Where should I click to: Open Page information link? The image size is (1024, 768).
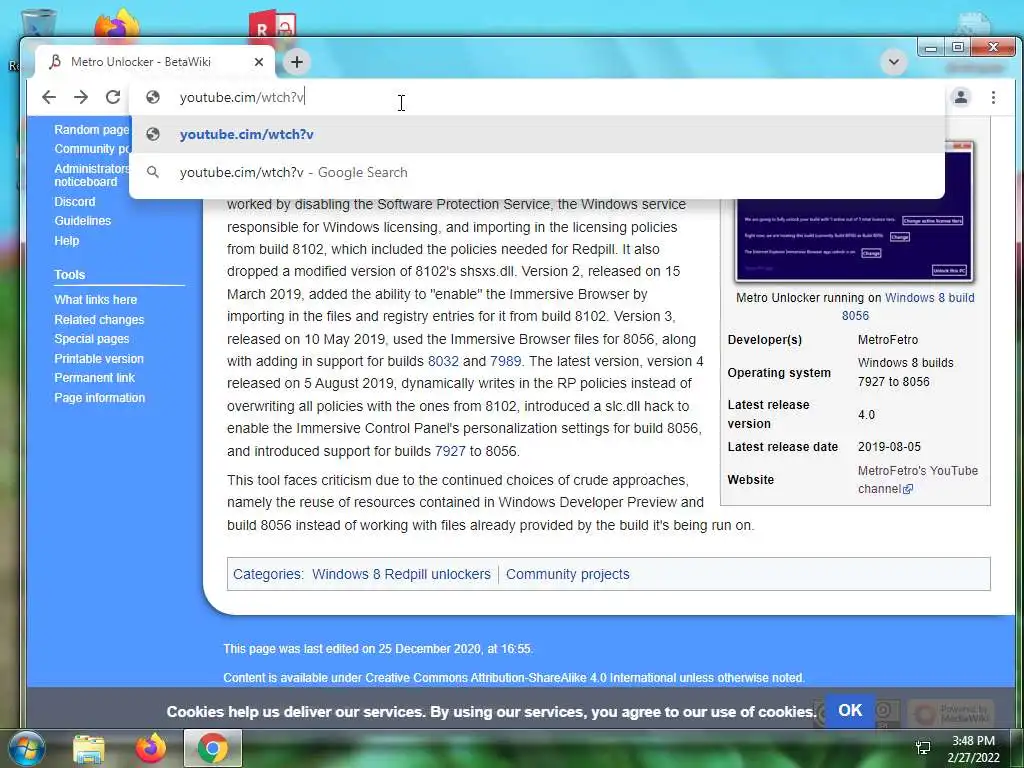pyautogui.click(x=99, y=398)
